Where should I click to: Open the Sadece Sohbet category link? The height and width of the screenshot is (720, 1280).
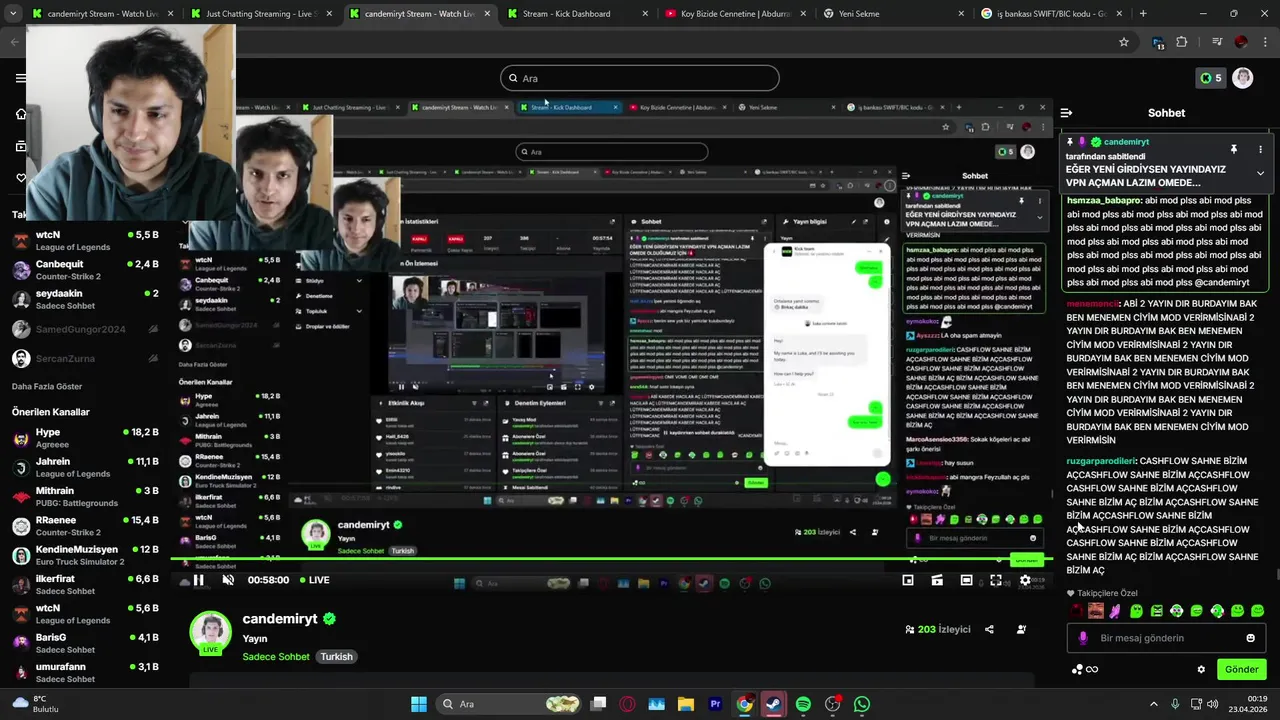[x=276, y=657]
